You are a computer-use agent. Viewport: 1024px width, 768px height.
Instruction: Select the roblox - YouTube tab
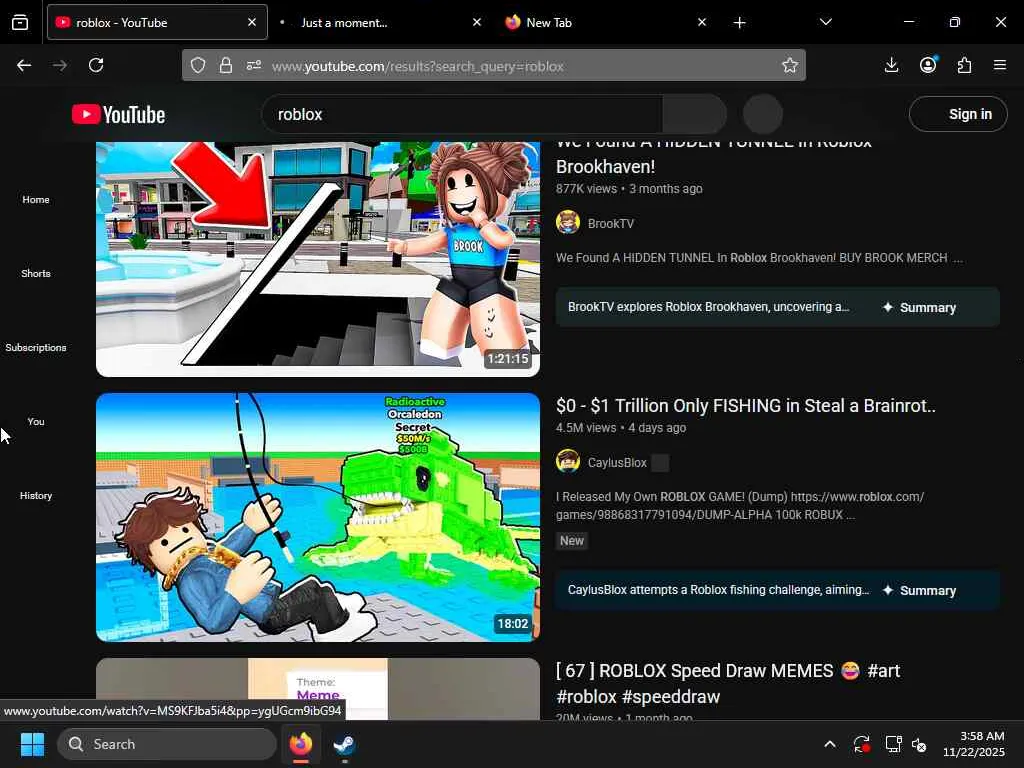pyautogui.click(x=157, y=22)
